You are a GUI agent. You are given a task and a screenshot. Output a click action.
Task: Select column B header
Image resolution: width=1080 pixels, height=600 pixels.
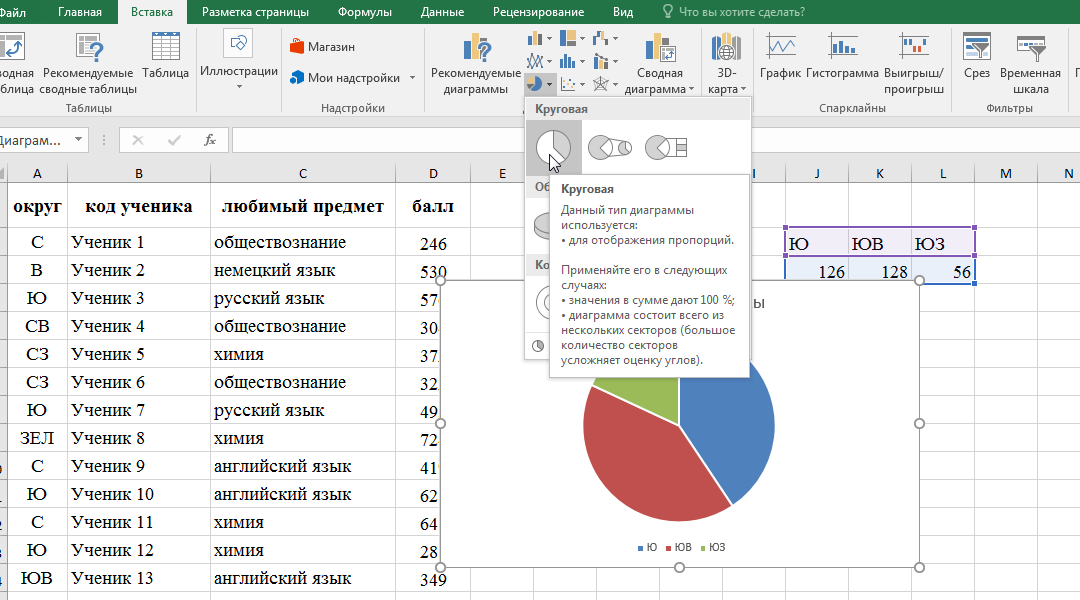pyautogui.click(x=138, y=174)
